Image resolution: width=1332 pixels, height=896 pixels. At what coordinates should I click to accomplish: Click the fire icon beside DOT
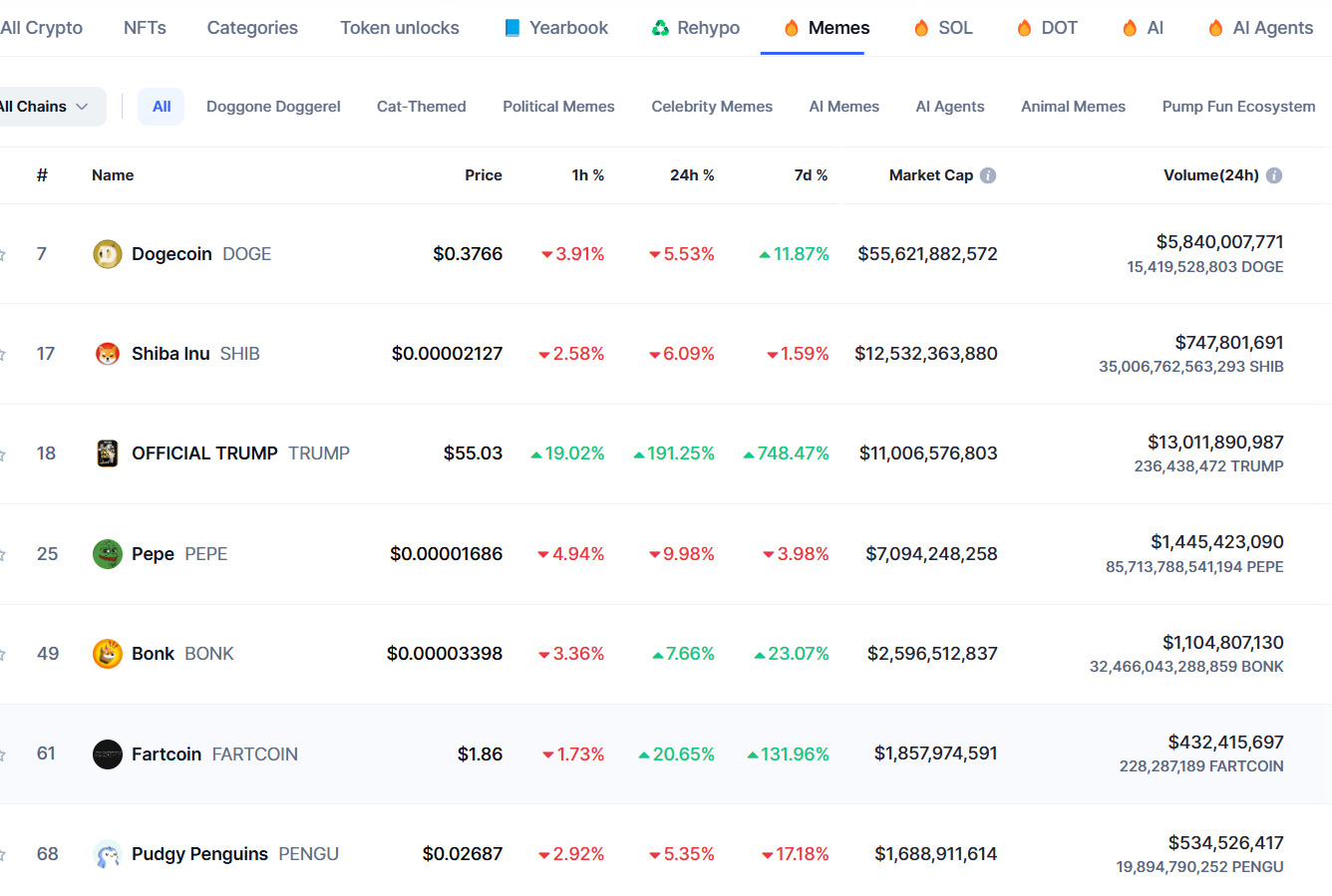point(1024,28)
